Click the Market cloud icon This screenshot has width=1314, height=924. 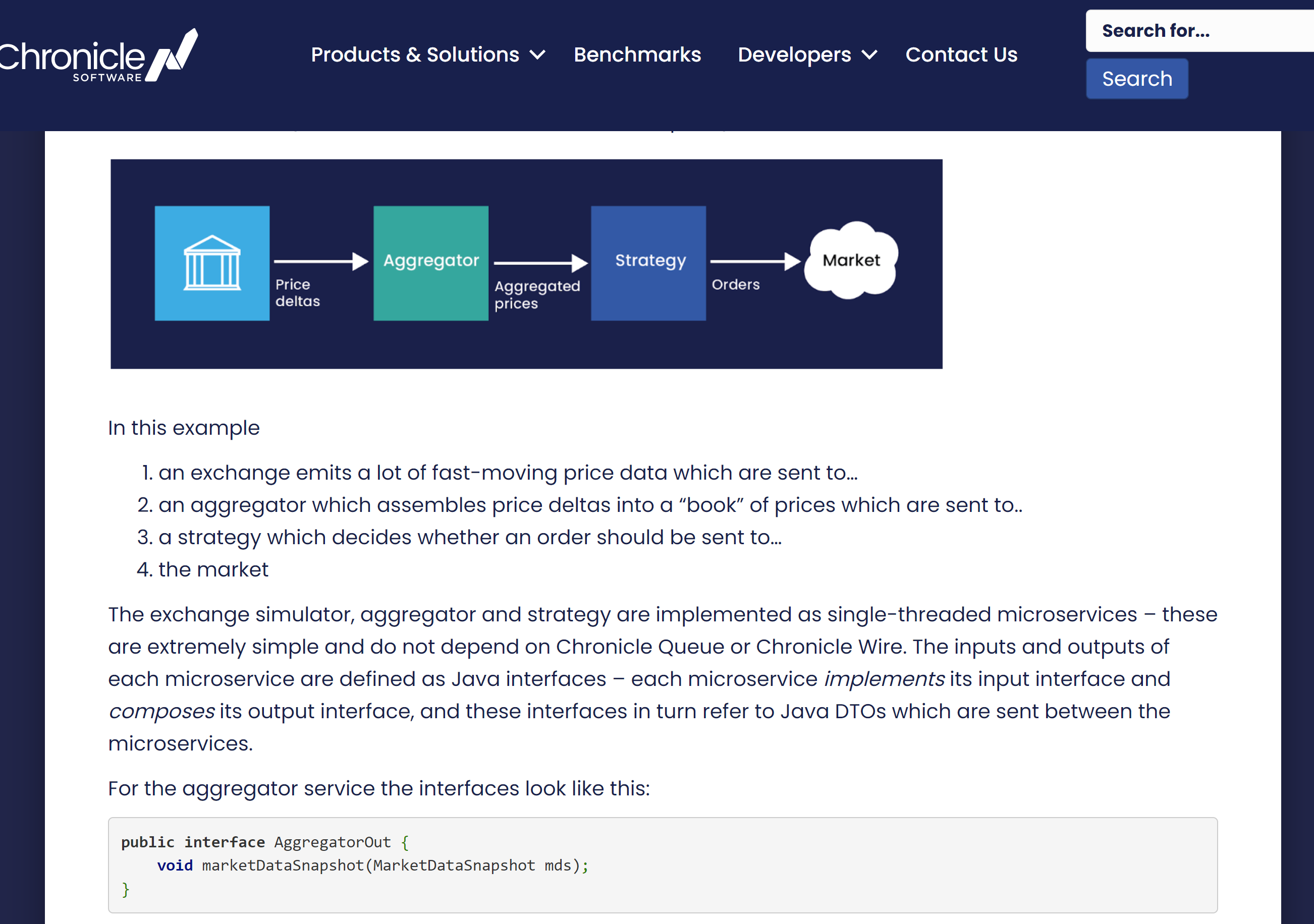[851, 260]
